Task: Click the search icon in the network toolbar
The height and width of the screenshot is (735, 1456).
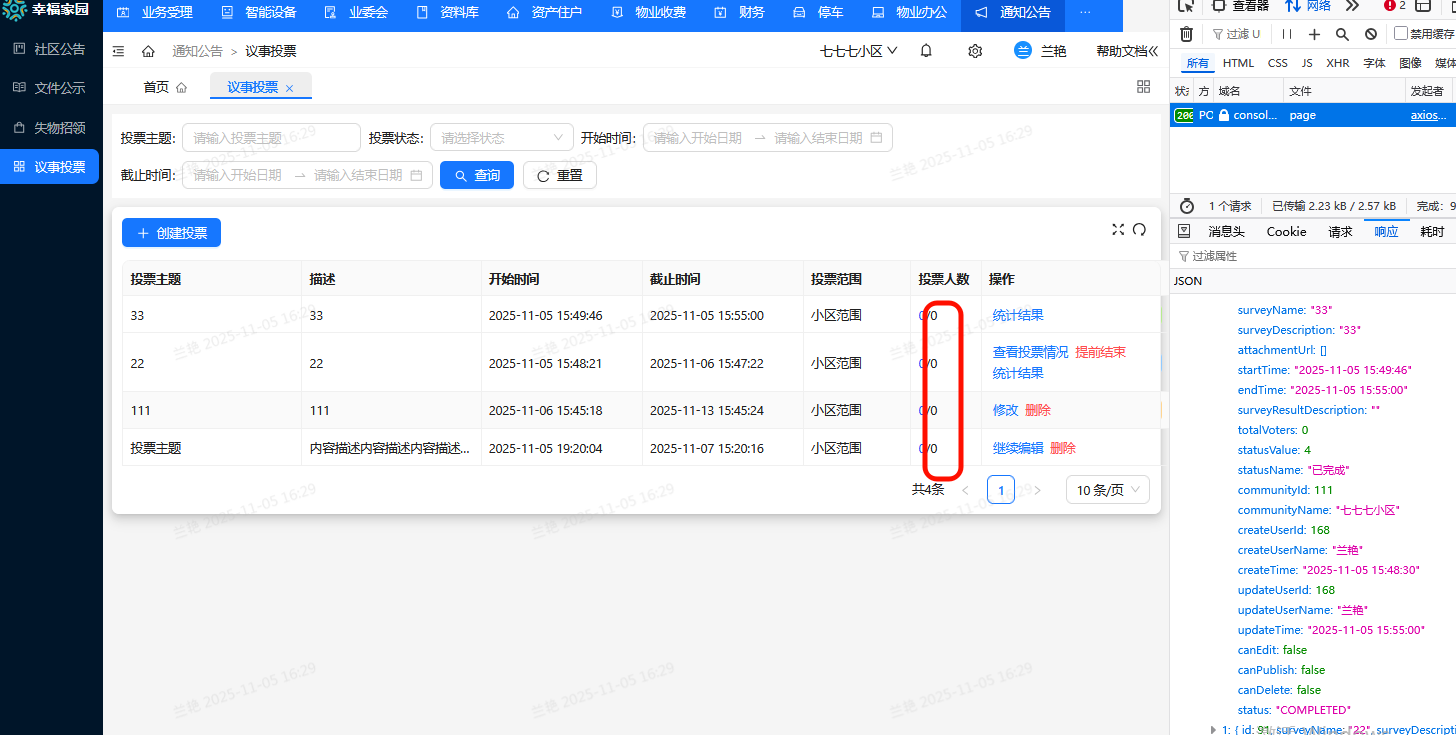Action: click(1342, 34)
